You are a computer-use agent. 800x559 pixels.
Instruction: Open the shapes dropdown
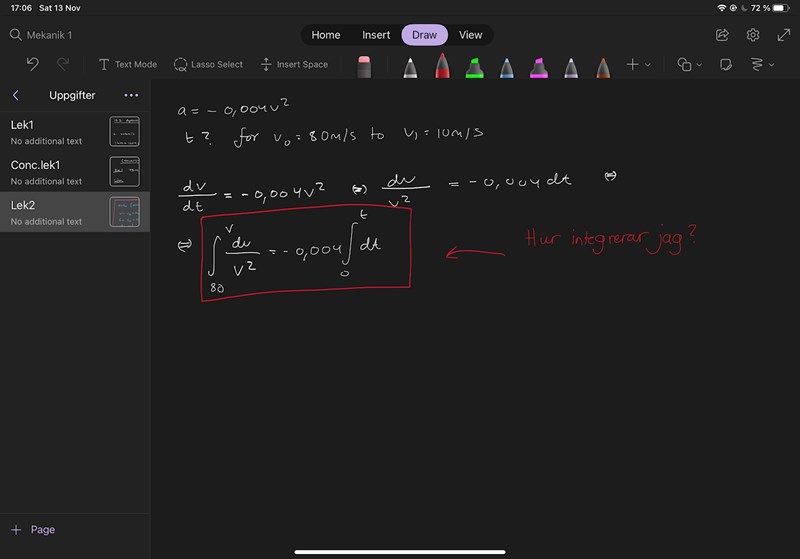pyautogui.click(x=689, y=64)
